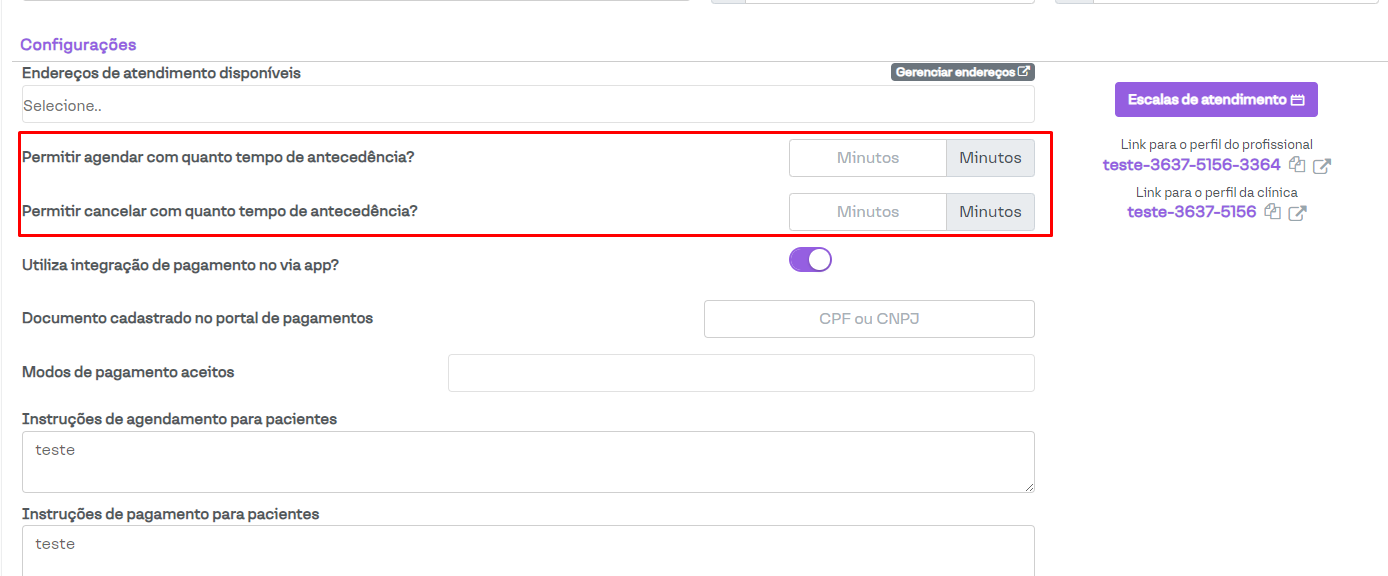Focus the scheduling advance time minutes field
1388x576 pixels.
tap(867, 158)
